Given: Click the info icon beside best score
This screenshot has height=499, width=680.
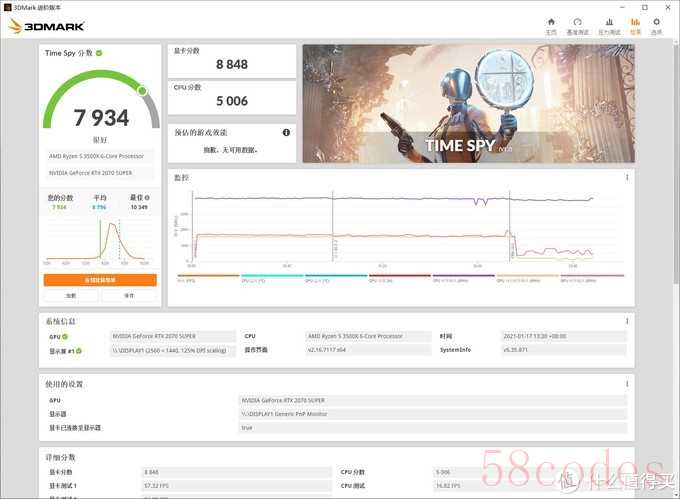Looking at the screenshot, I should pyautogui.click(x=147, y=198).
